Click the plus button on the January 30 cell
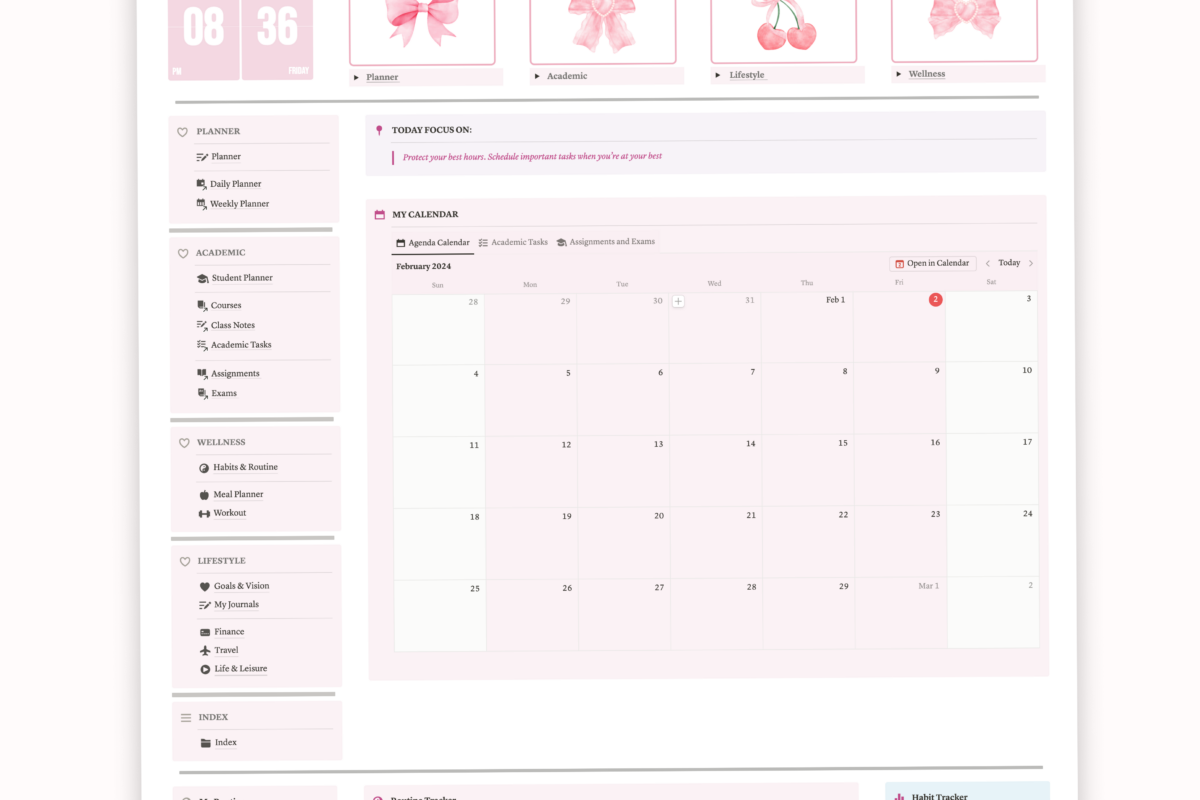Screen dimensions: 1200x800 click(679, 300)
